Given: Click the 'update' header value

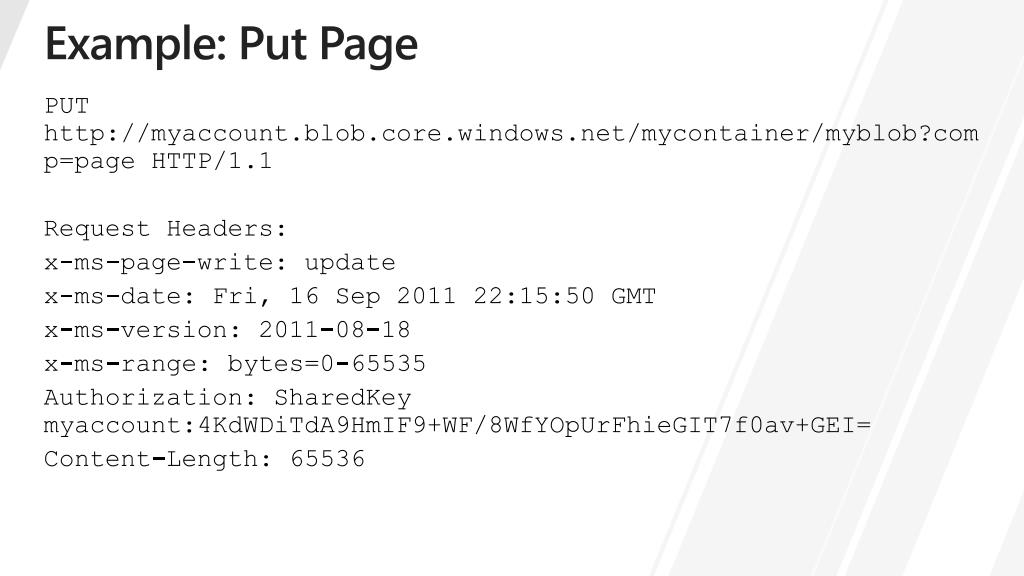Looking at the screenshot, I should [350, 263].
